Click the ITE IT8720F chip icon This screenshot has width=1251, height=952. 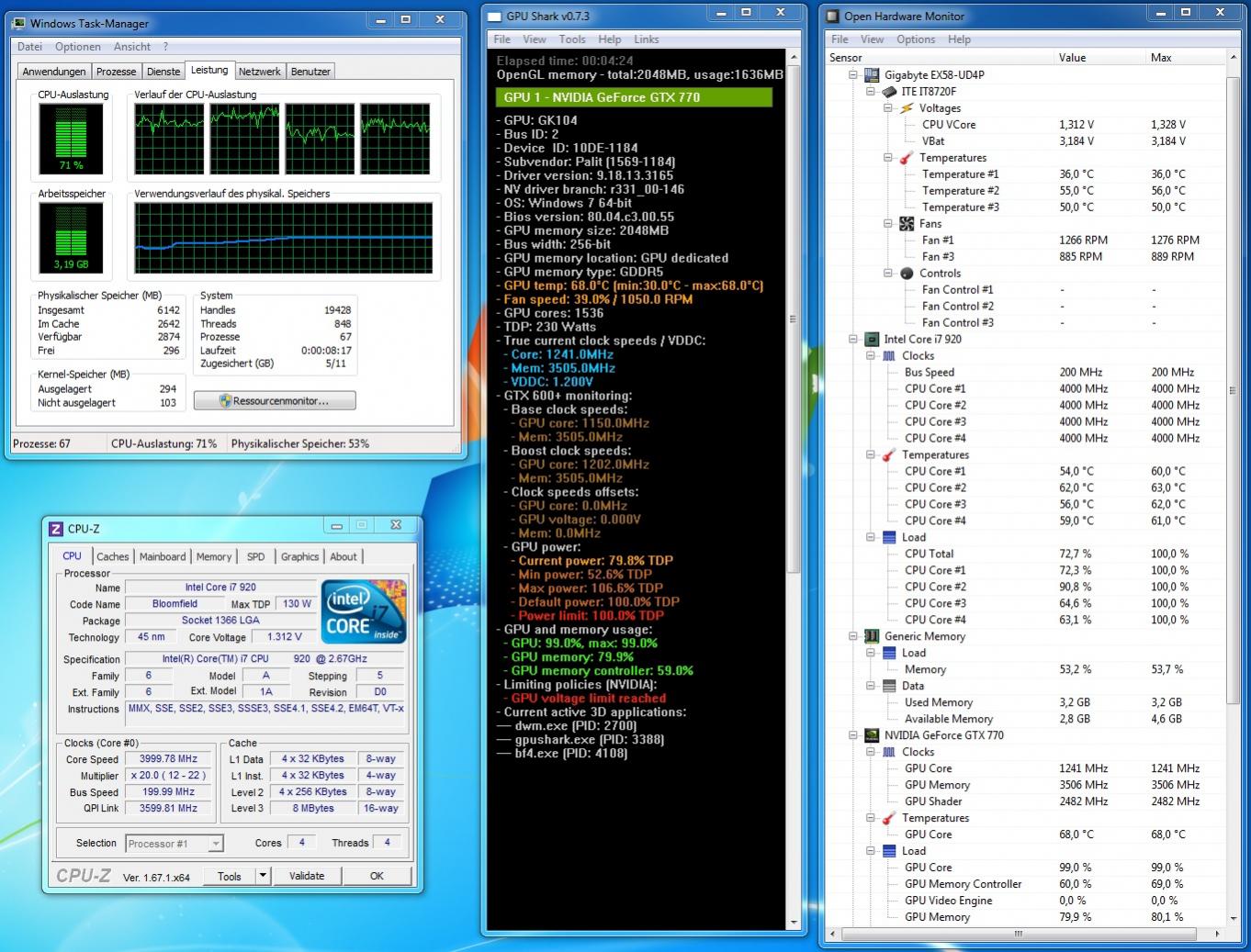tap(889, 92)
